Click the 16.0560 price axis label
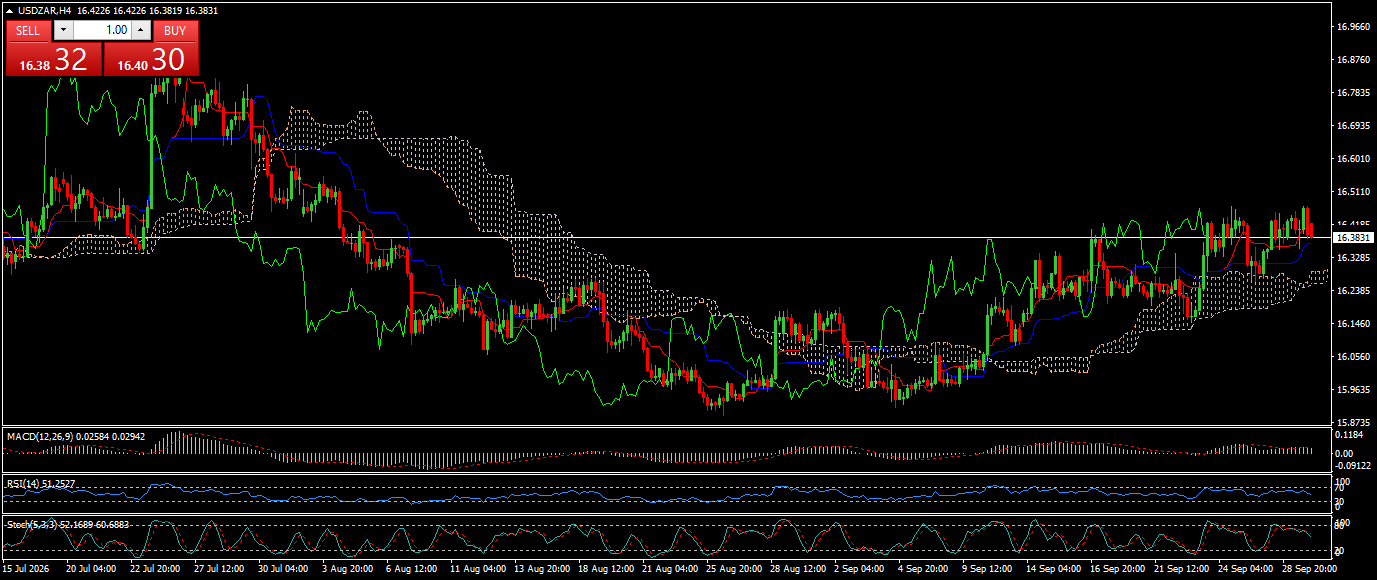The width and height of the screenshot is (1377, 580). [x=1353, y=357]
